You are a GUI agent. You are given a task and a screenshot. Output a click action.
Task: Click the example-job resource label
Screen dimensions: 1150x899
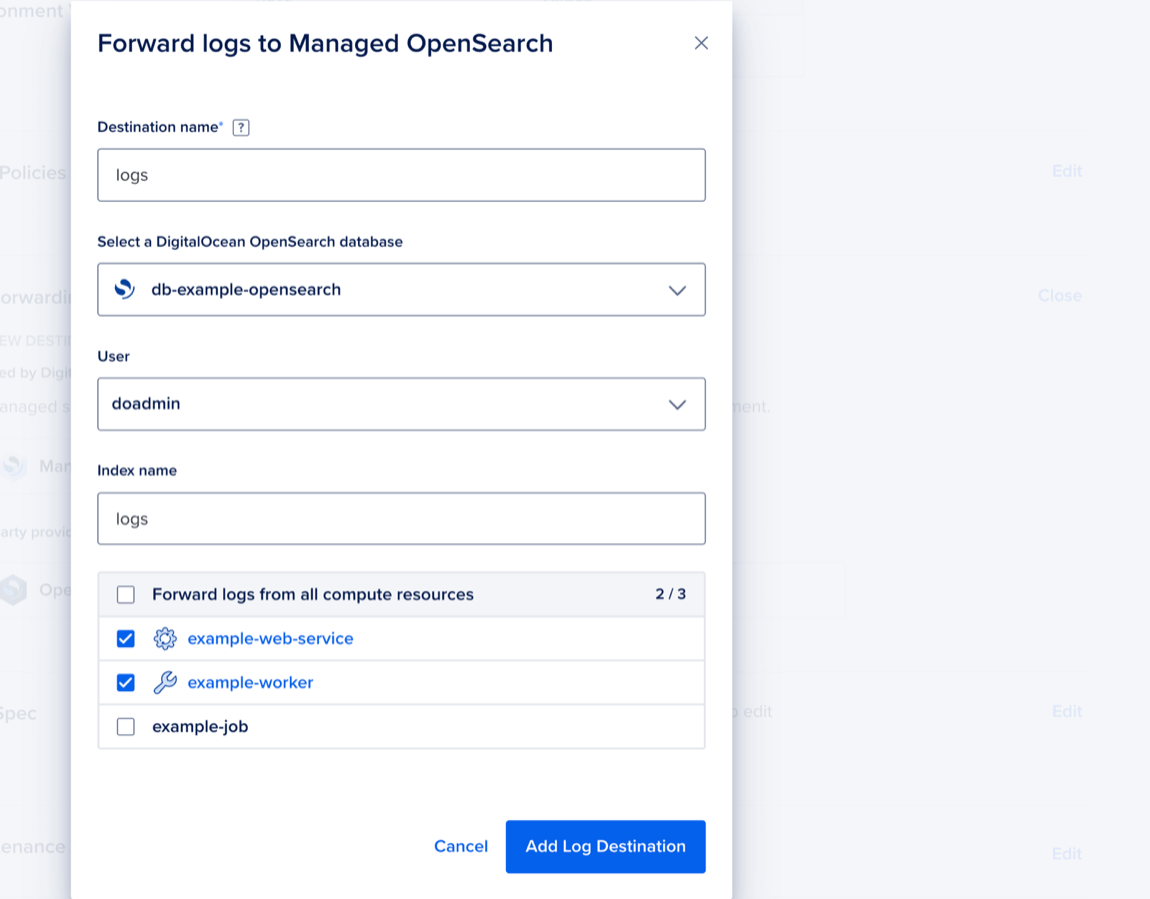click(200, 727)
